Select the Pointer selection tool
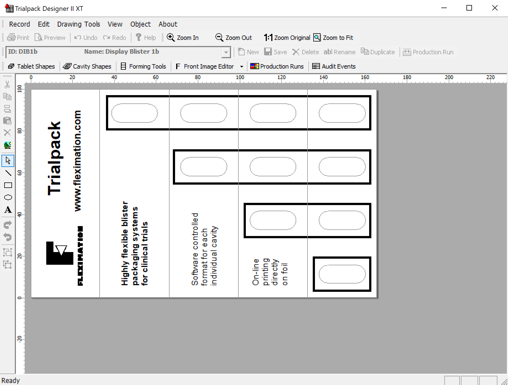Screen dimensions: 508x385 (x=8, y=161)
